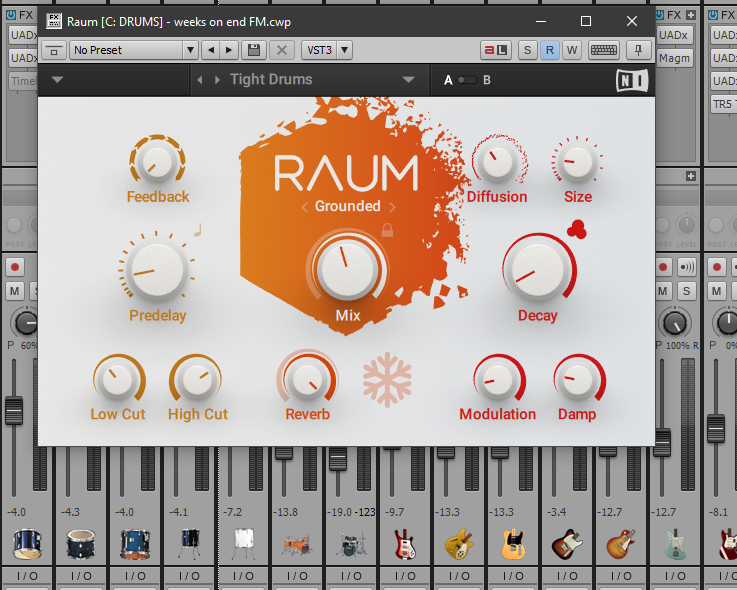Toggle the S solo button in plugin toolbar

527,50
